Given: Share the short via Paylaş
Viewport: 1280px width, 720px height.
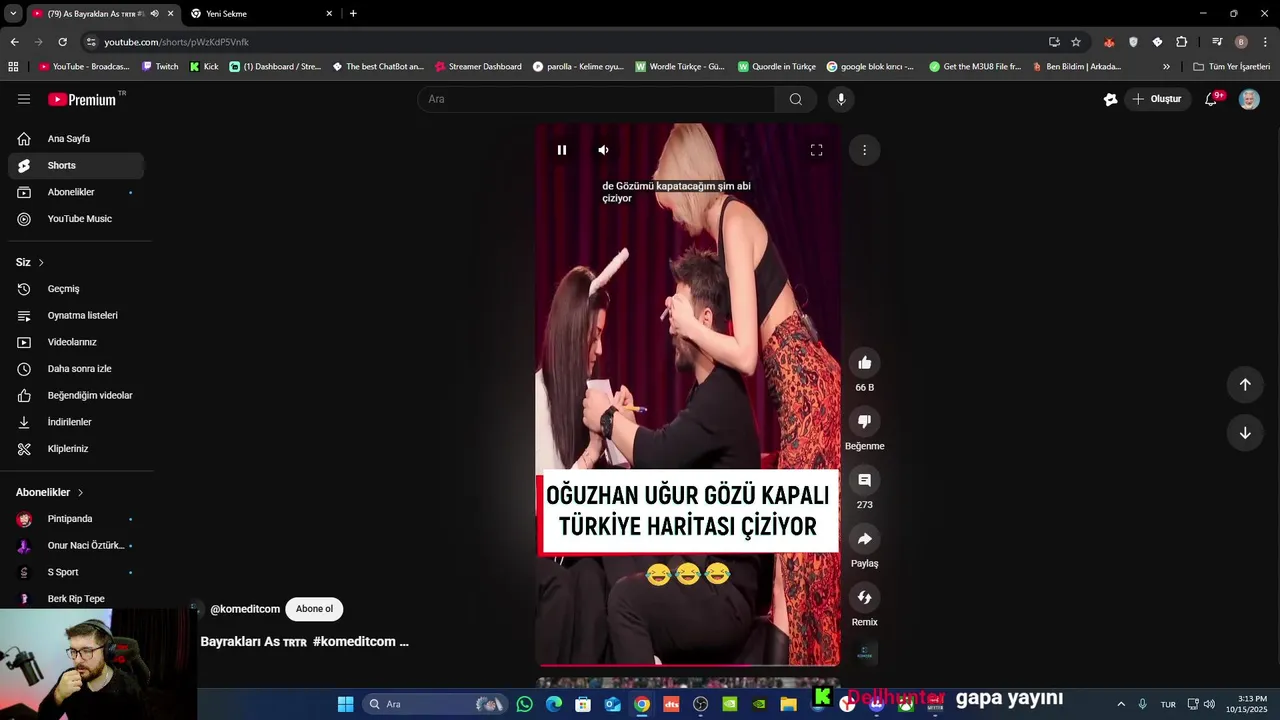Looking at the screenshot, I should point(865,539).
